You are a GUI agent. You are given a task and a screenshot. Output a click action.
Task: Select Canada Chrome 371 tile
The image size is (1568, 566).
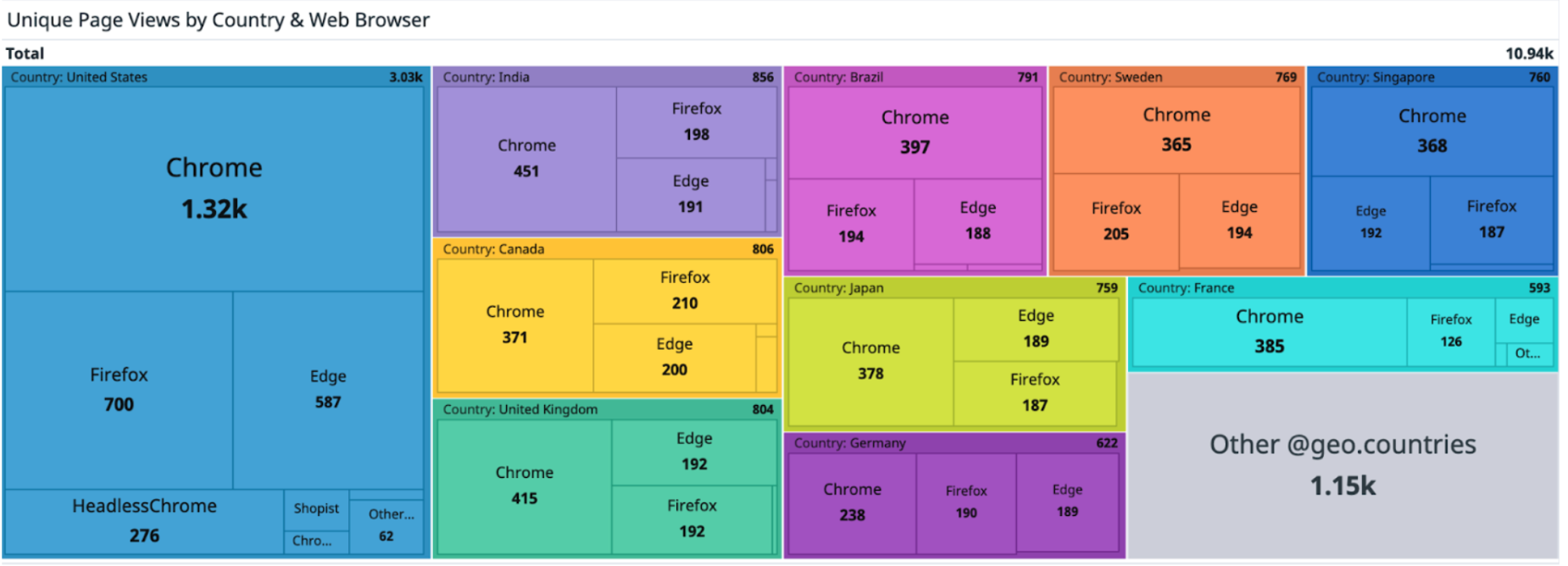[514, 325]
